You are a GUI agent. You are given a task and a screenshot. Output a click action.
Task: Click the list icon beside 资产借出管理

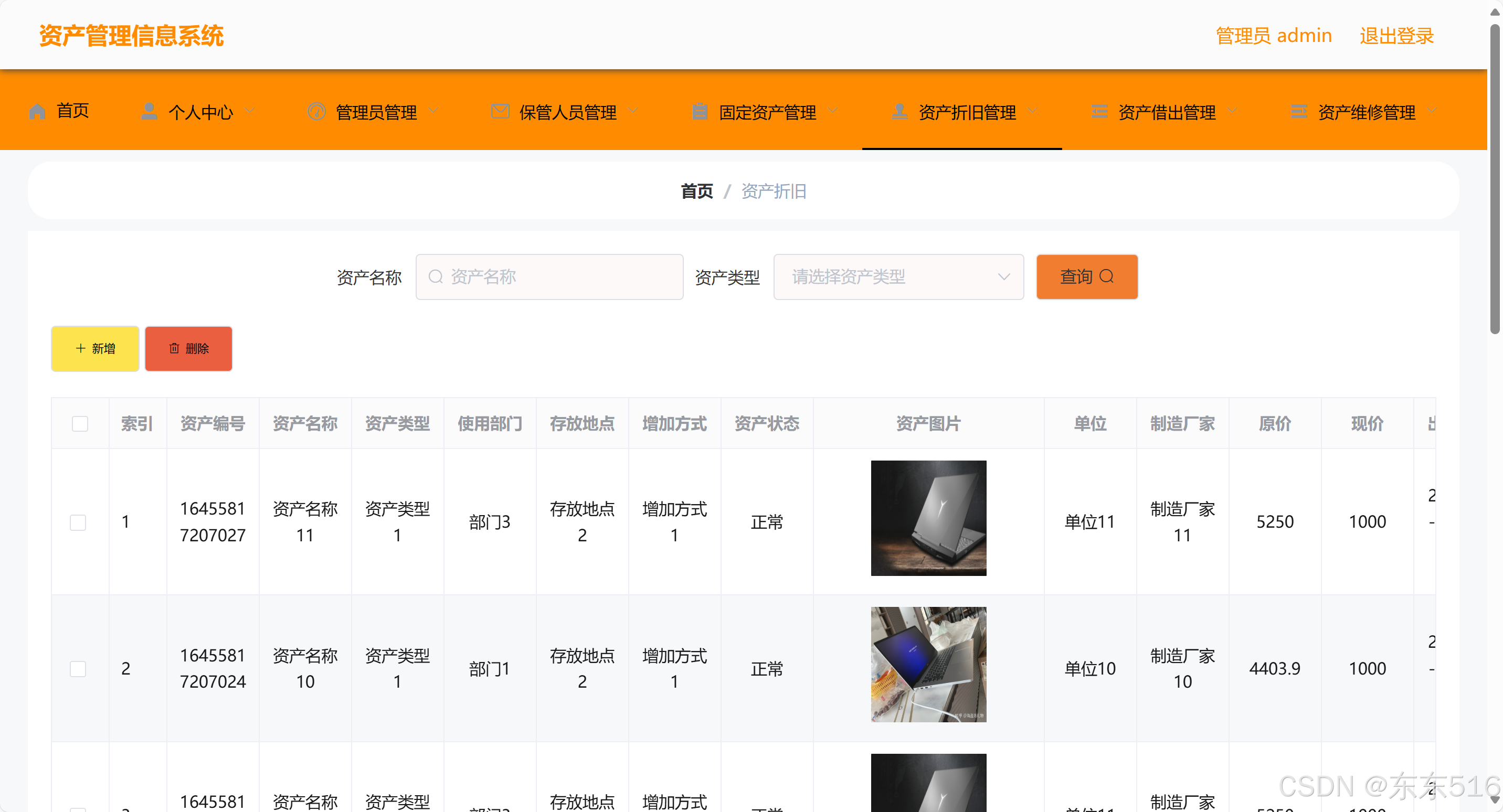1099,111
